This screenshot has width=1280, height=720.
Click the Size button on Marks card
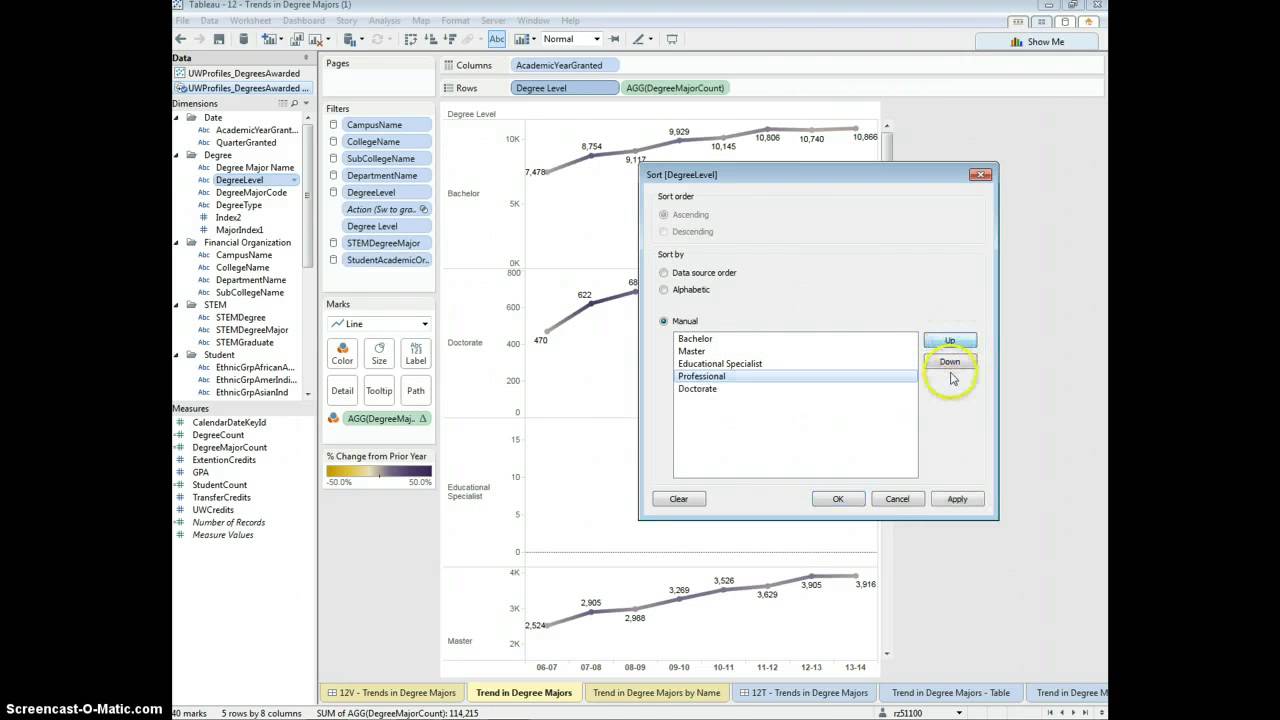pyautogui.click(x=379, y=353)
